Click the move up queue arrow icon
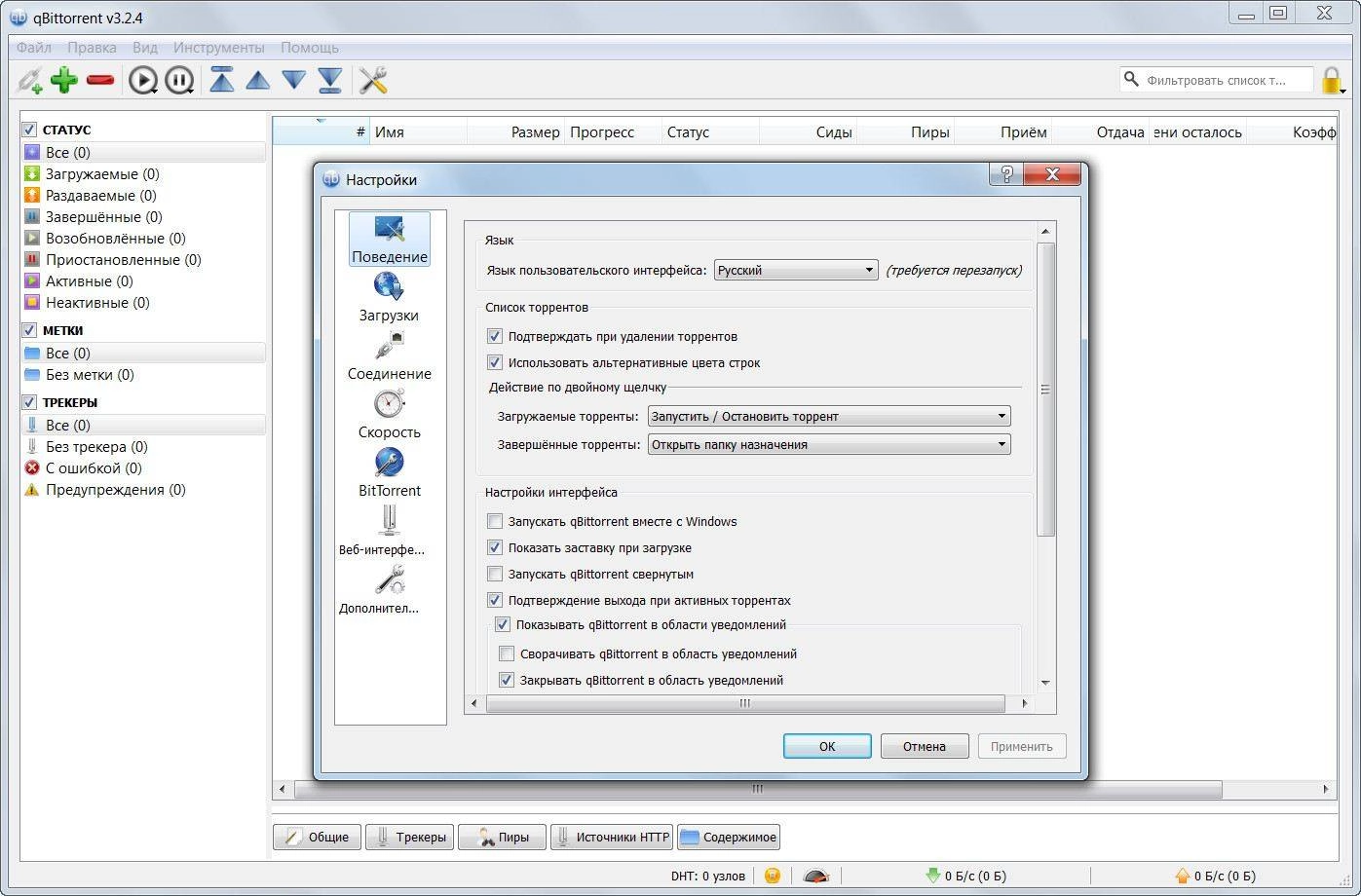The width and height of the screenshot is (1361, 896). pyautogui.click(x=258, y=80)
